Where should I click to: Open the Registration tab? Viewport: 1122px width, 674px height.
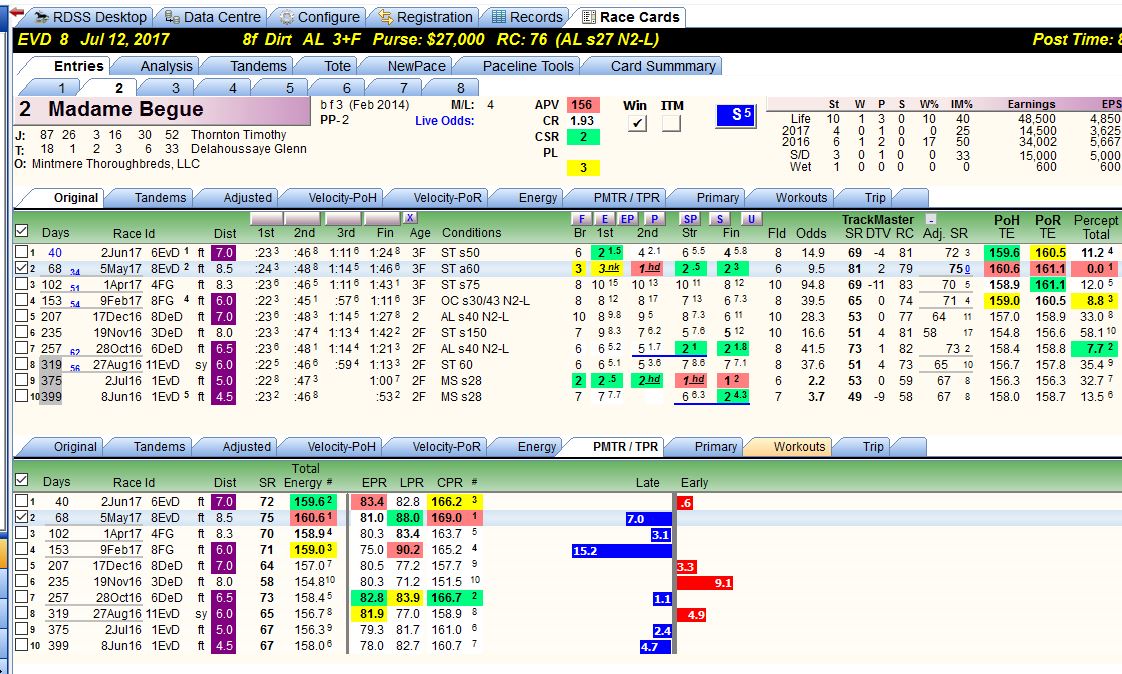pyautogui.click(x=426, y=16)
